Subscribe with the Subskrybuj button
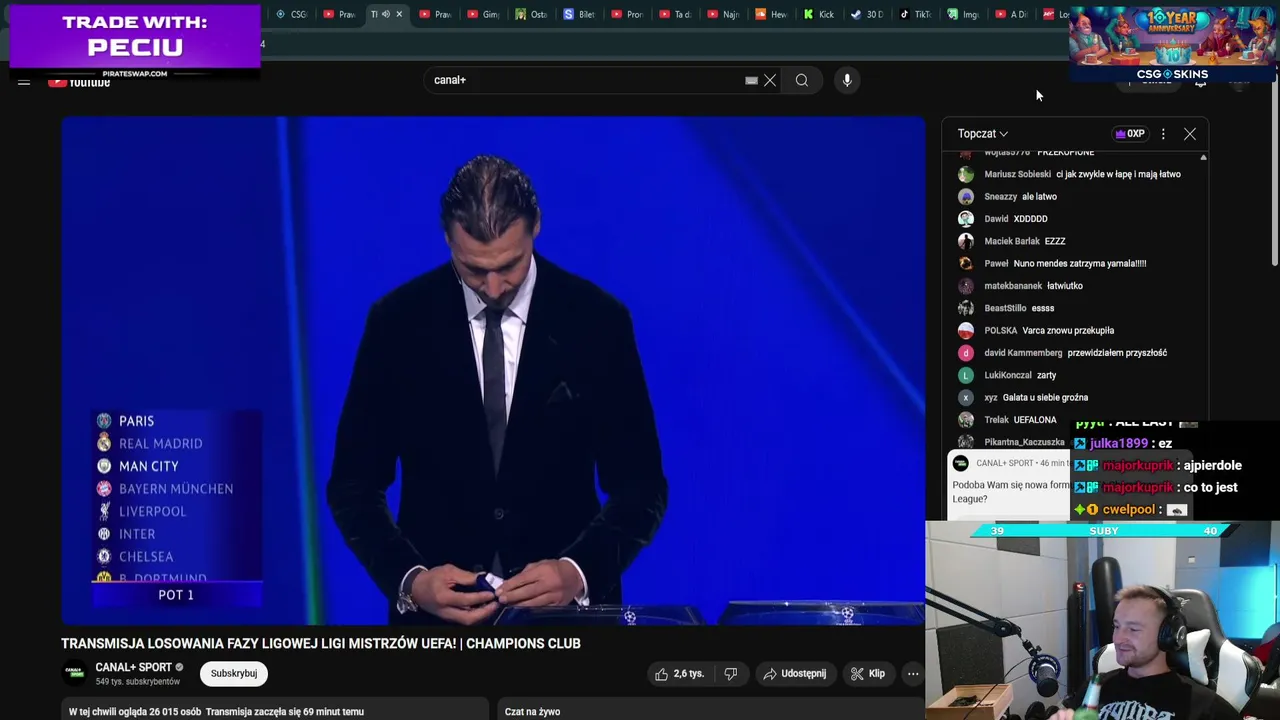 click(234, 673)
